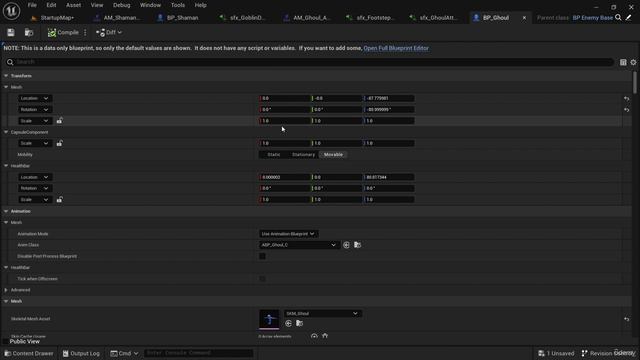Open the SKM_Ghoul mesh dropdown
Screen dimensions: 640x360
(x=322, y=313)
